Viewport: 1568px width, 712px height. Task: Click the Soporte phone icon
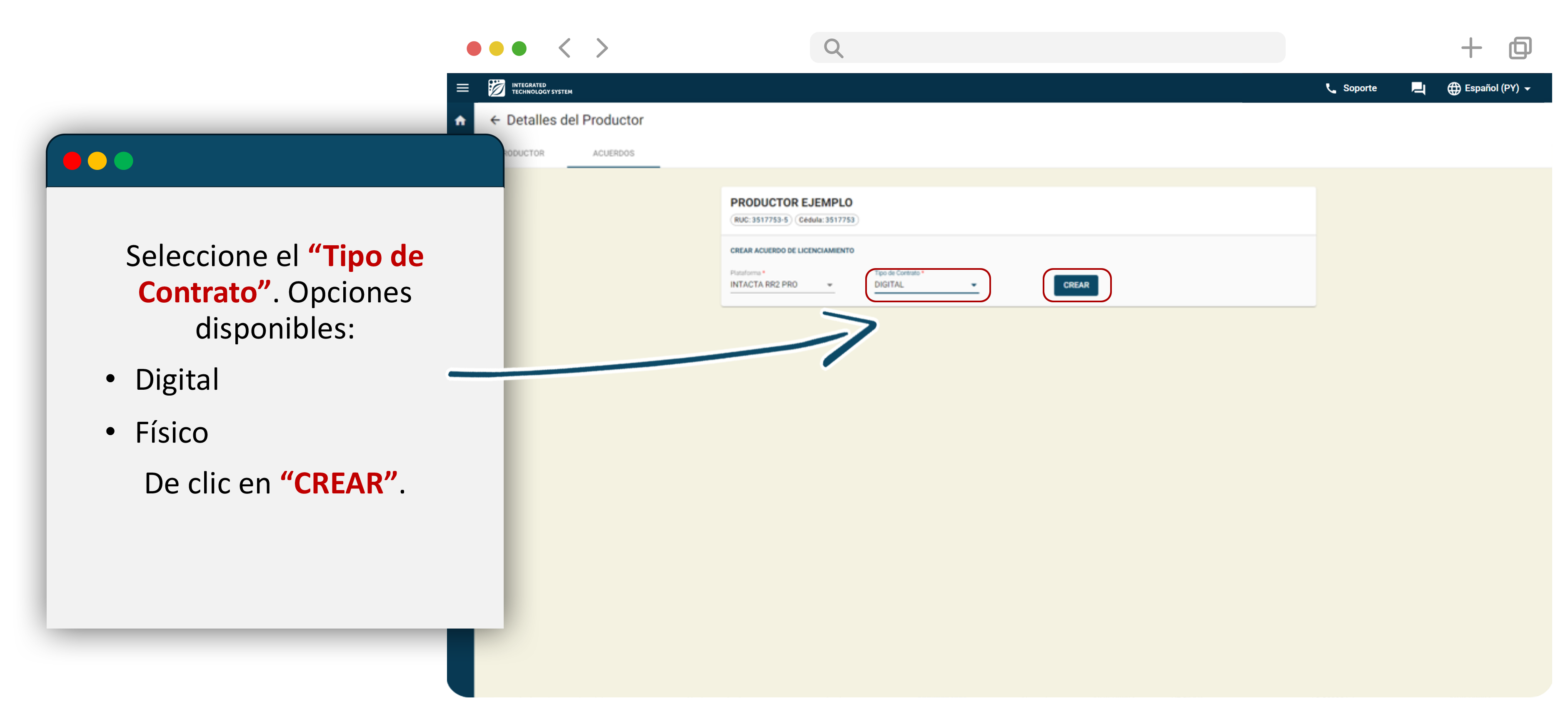pyautogui.click(x=1331, y=88)
